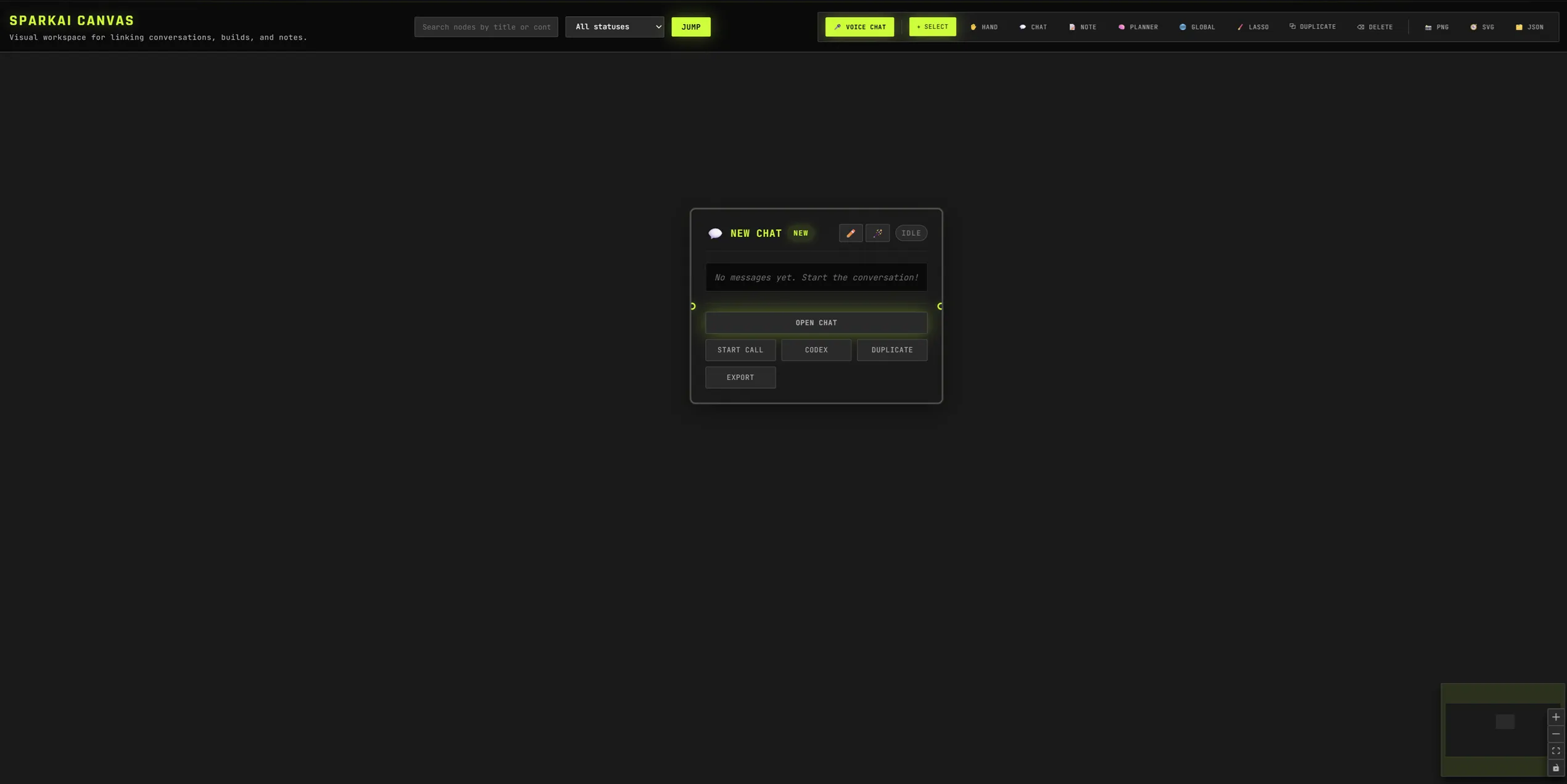1567x784 pixels.
Task: Add a Planner node
Action: [x=1138, y=27]
